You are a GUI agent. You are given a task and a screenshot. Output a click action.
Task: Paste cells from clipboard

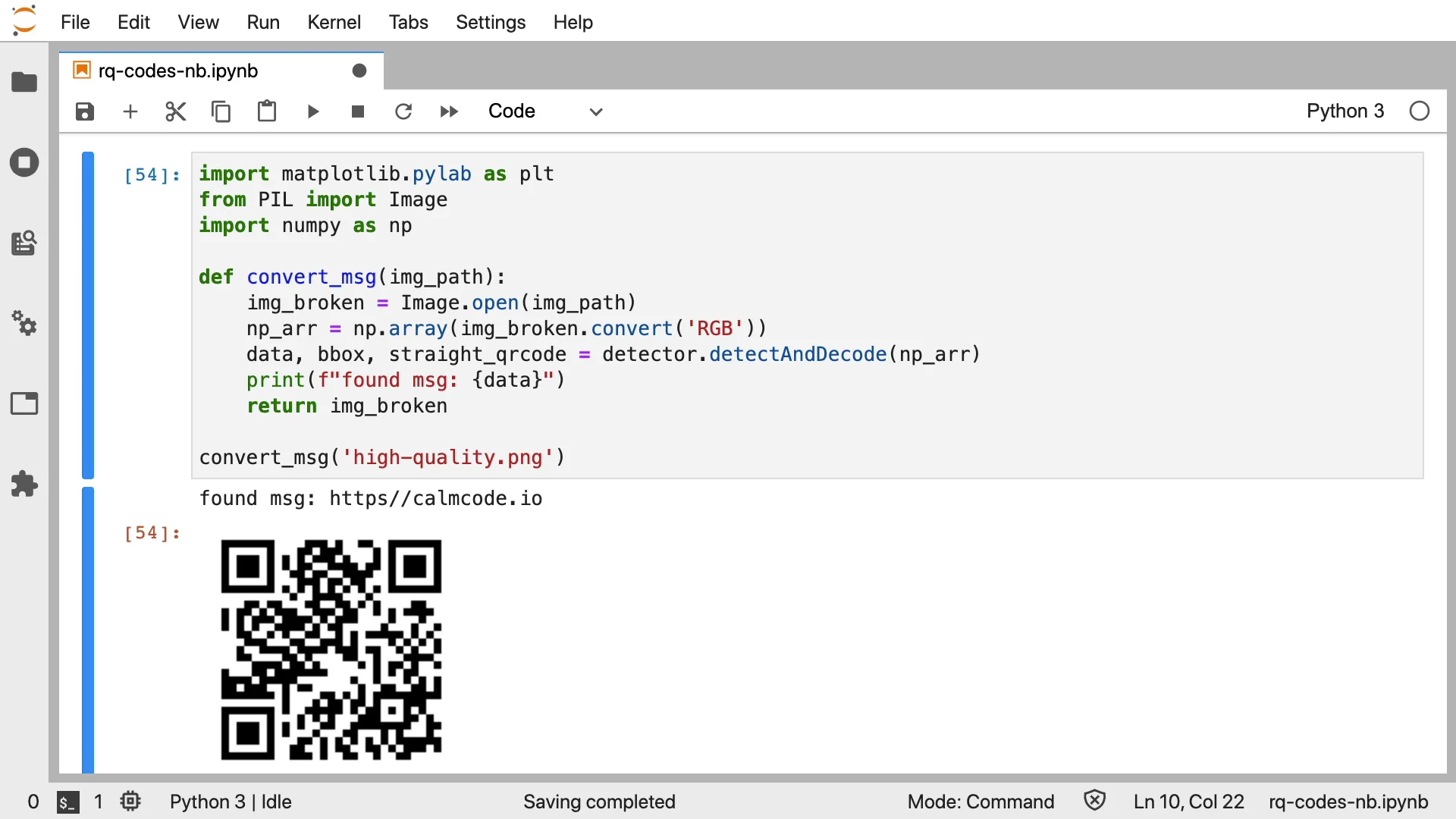point(266,111)
